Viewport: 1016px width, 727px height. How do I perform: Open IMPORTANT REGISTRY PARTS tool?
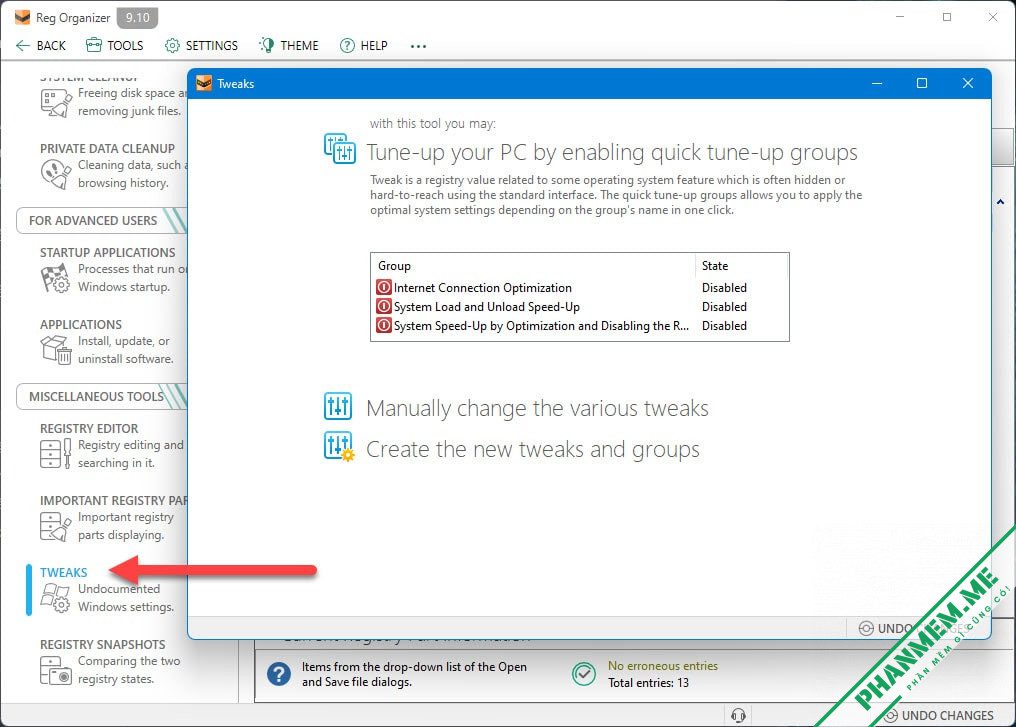[113, 500]
